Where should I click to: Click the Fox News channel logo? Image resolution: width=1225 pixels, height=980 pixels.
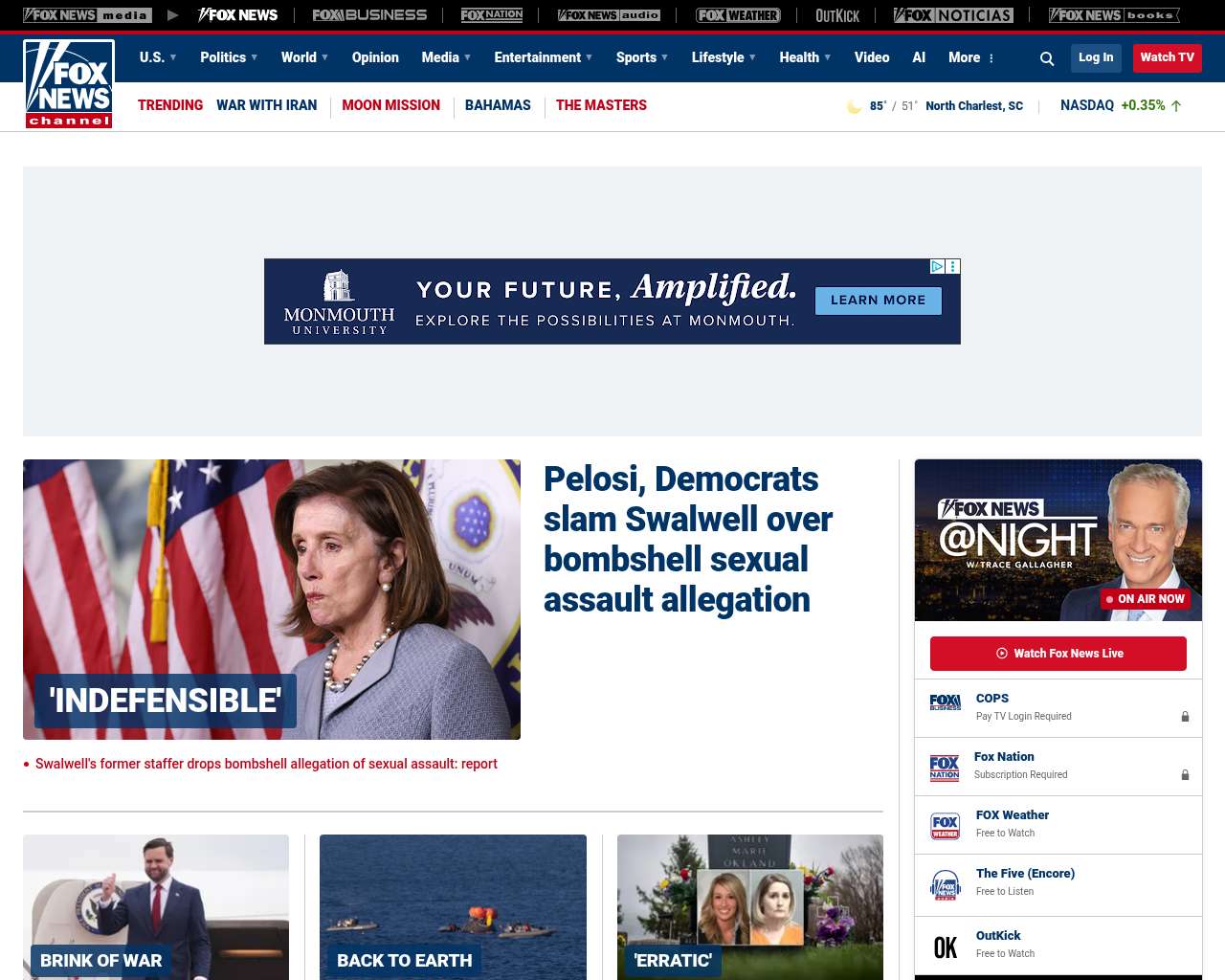tap(69, 84)
